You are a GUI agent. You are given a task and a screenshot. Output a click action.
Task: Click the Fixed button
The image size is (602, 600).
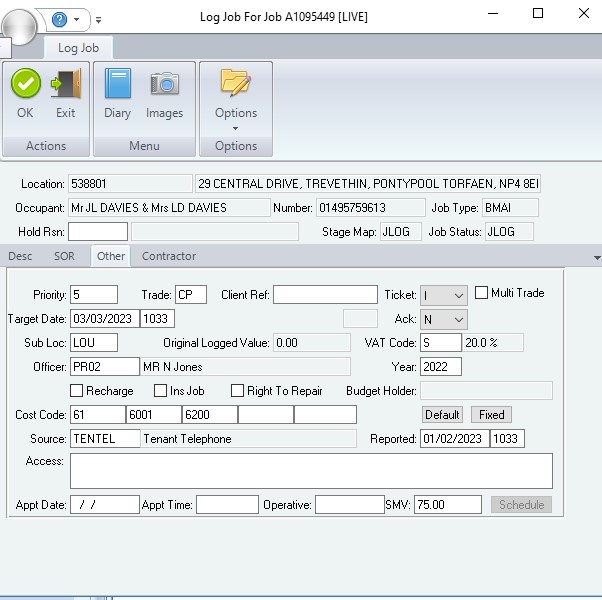[491, 415]
